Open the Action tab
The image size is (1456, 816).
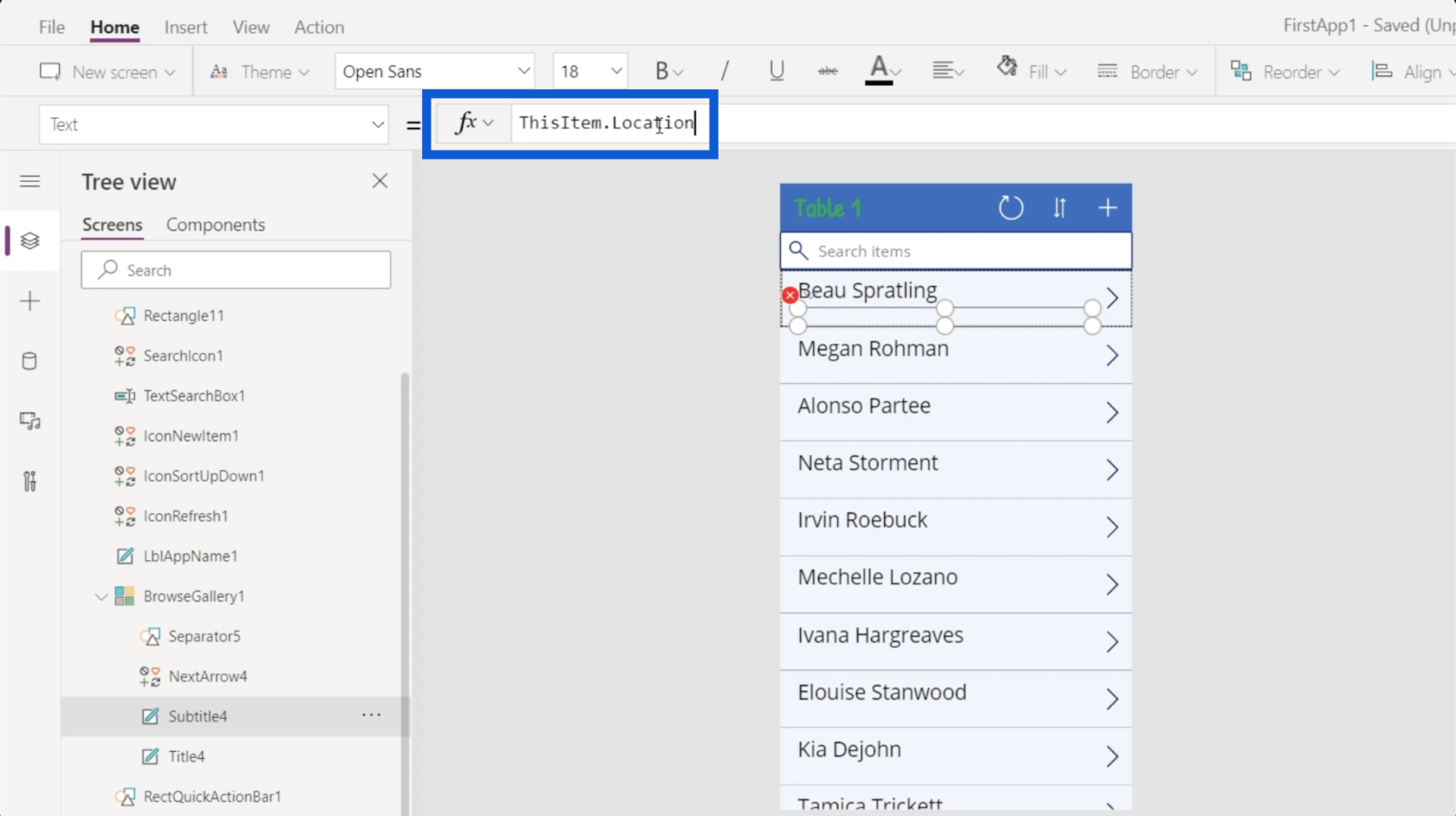[x=319, y=27]
